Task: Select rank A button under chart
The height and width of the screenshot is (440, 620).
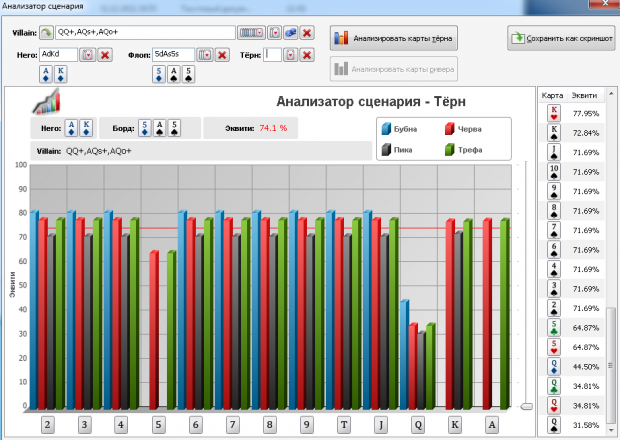Action: click(492, 425)
